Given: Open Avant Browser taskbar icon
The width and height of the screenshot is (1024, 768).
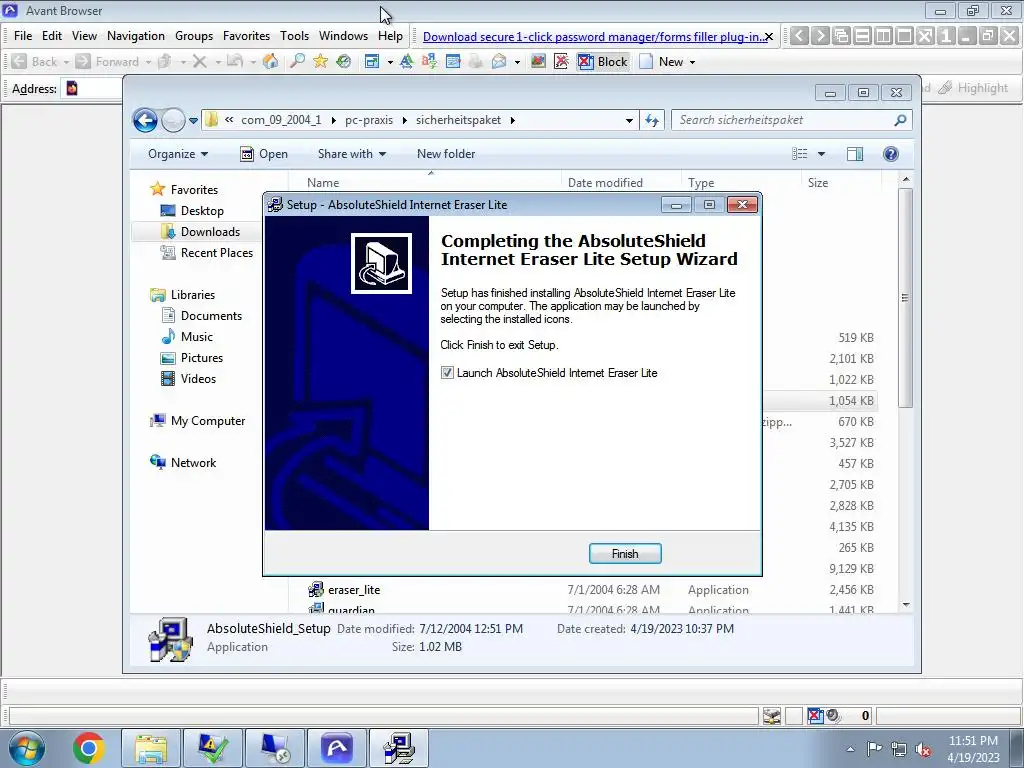Looking at the screenshot, I should point(337,748).
